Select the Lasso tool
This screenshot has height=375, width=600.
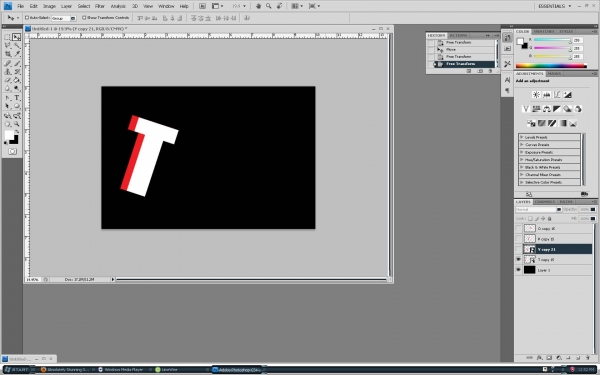(x=7, y=46)
